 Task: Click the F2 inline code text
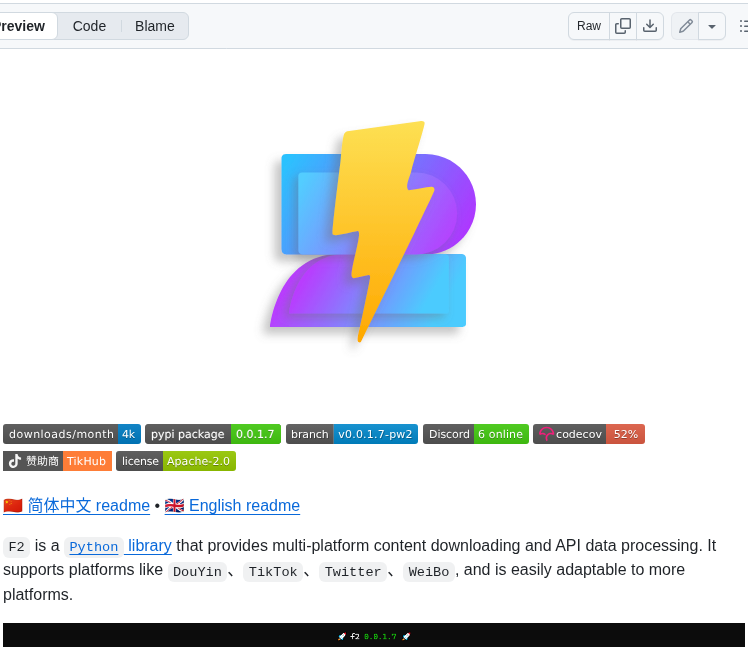coord(16,546)
